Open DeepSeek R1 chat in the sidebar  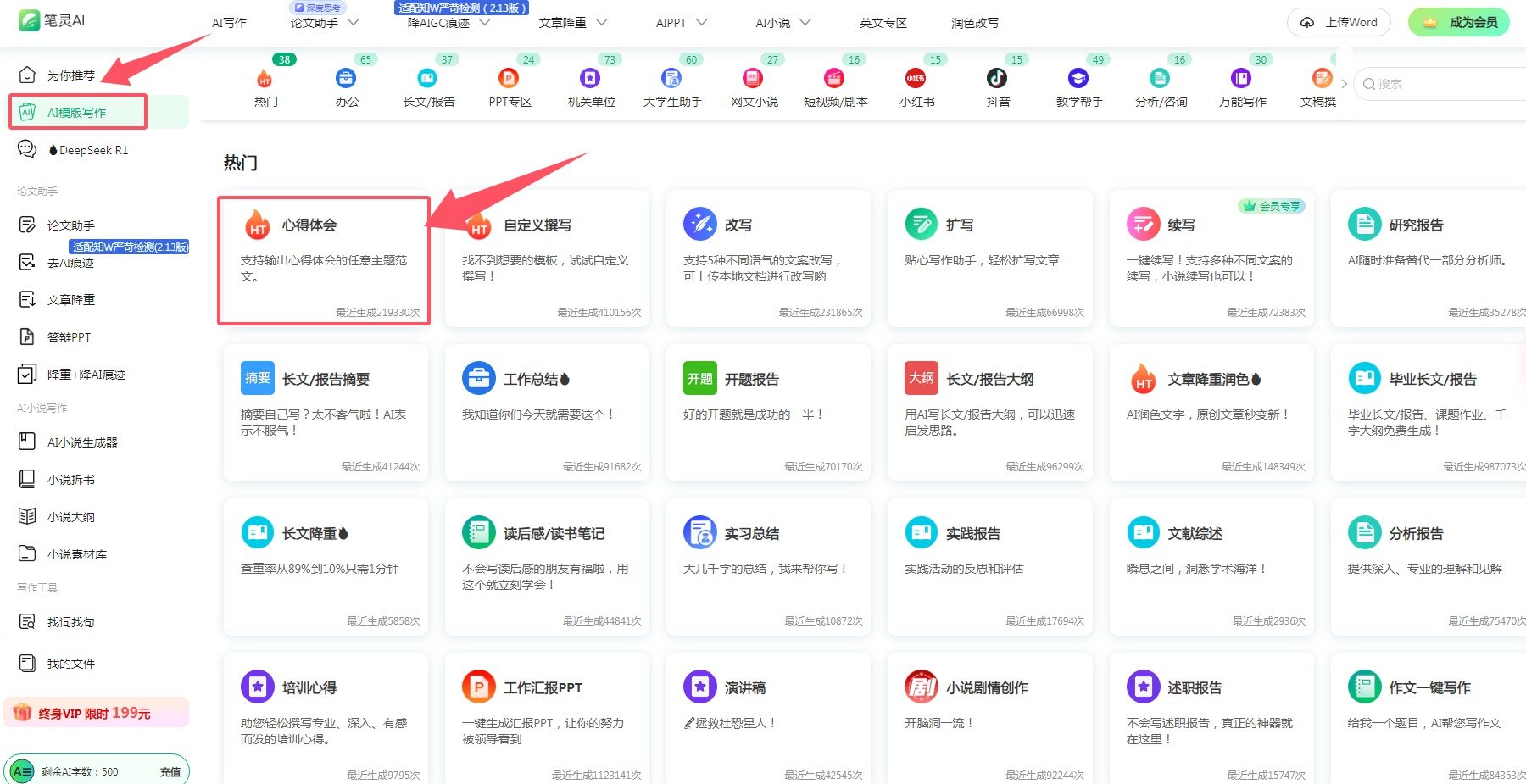(92, 150)
